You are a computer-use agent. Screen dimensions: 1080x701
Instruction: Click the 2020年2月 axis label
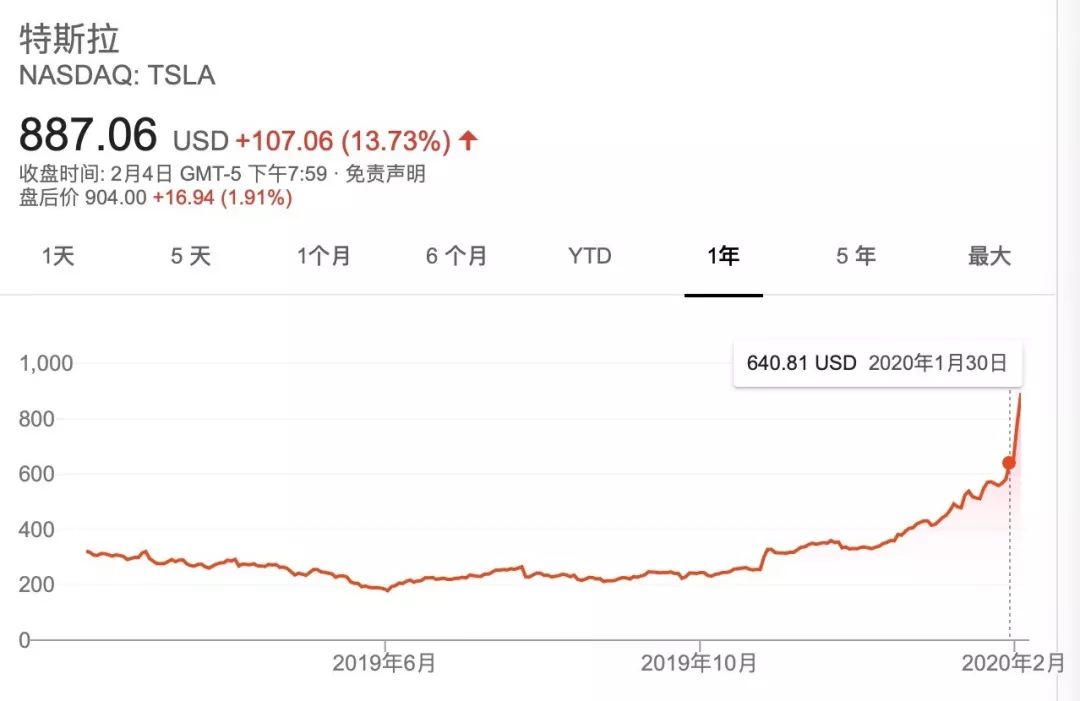(1012, 663)
